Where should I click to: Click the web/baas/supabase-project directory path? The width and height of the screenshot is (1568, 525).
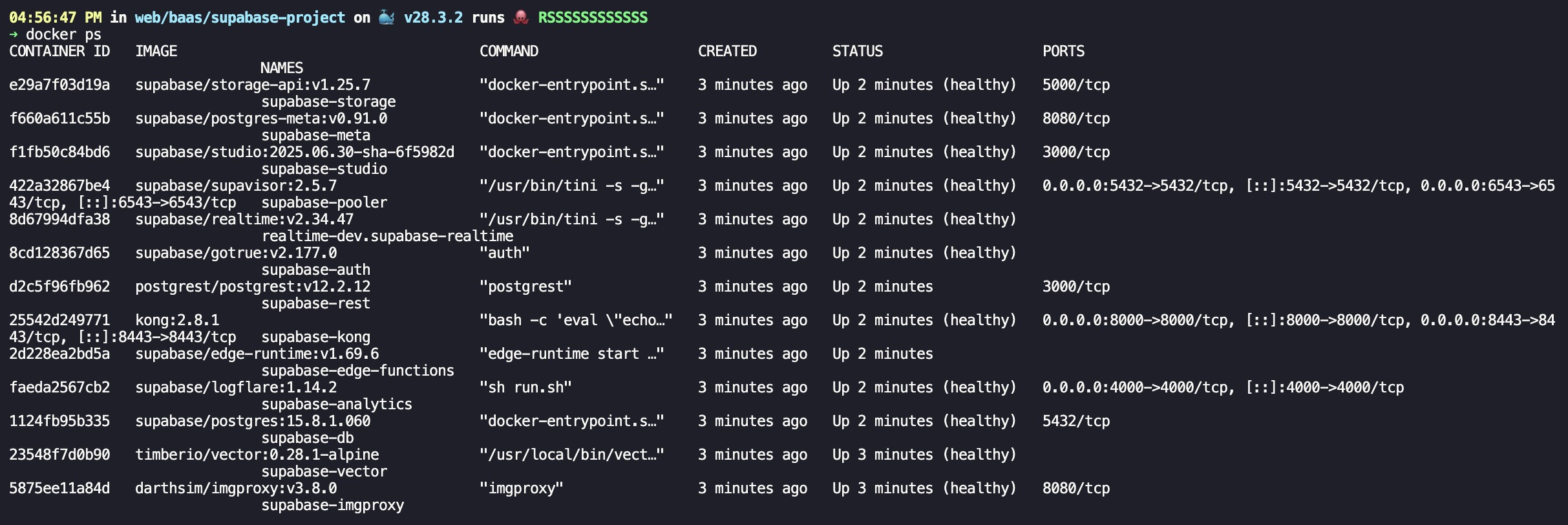(240, 17)
